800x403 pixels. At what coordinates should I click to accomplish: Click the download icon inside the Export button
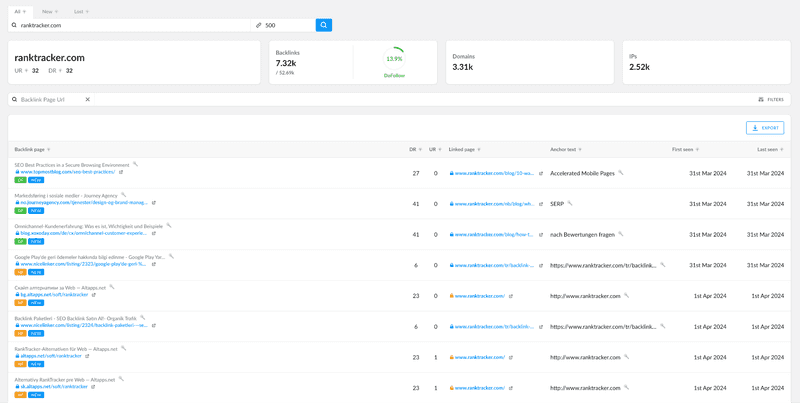(x=755, y=128)
